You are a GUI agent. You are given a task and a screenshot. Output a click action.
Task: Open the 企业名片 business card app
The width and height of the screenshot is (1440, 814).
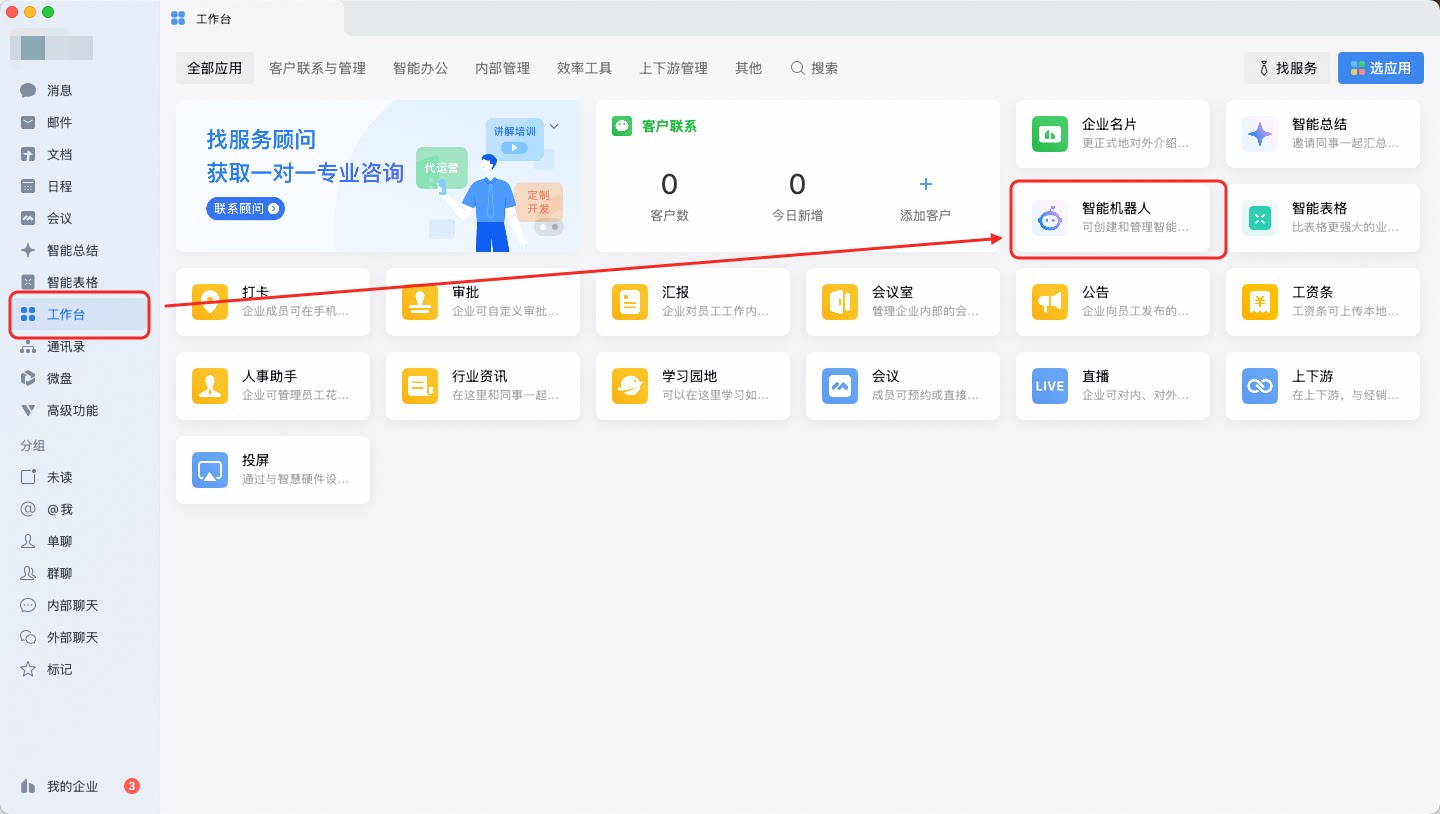pyautogui.click(x=1113, y=134)
